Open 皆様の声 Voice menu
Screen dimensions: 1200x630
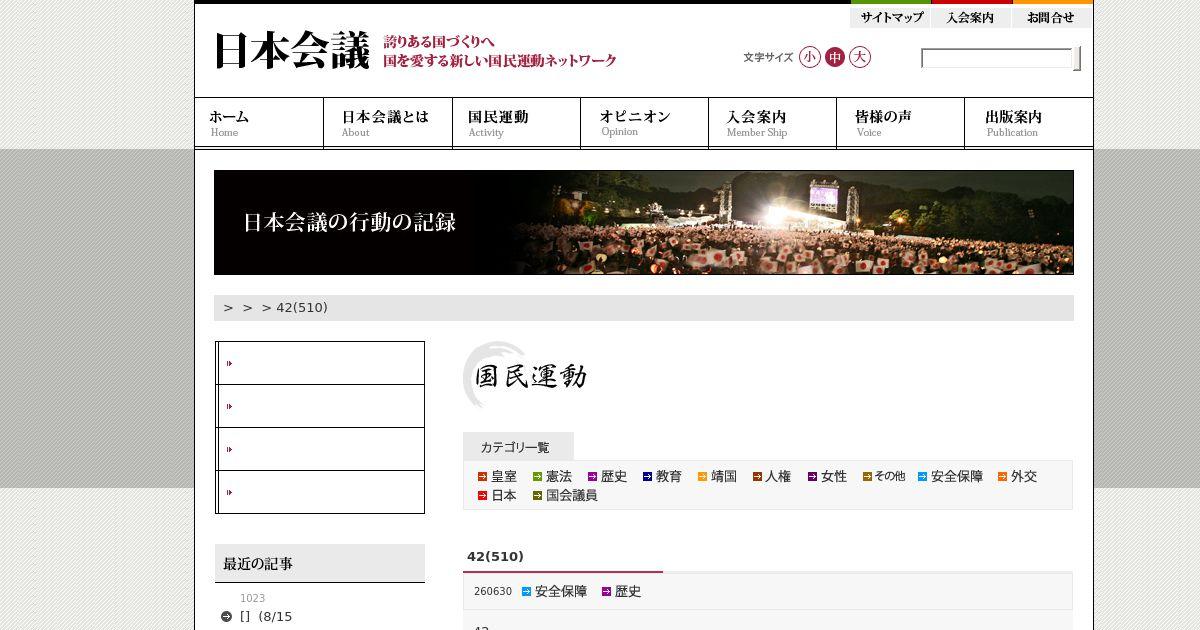pyautogui.click(x=900, y=123)
